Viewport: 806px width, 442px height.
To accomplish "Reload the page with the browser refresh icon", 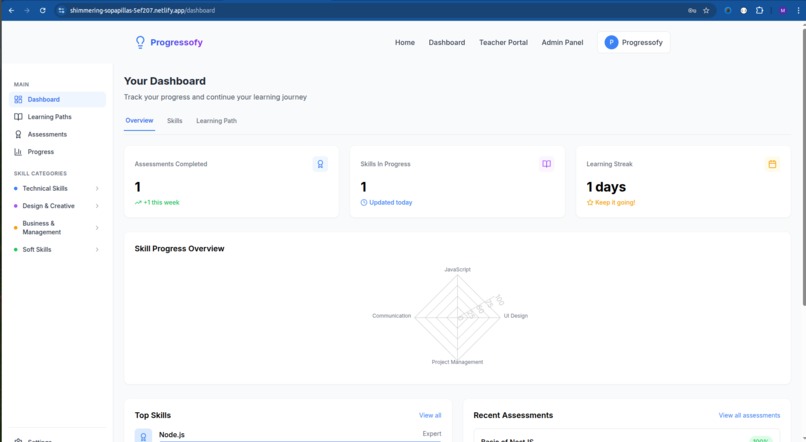I will [x=43, y=10].
